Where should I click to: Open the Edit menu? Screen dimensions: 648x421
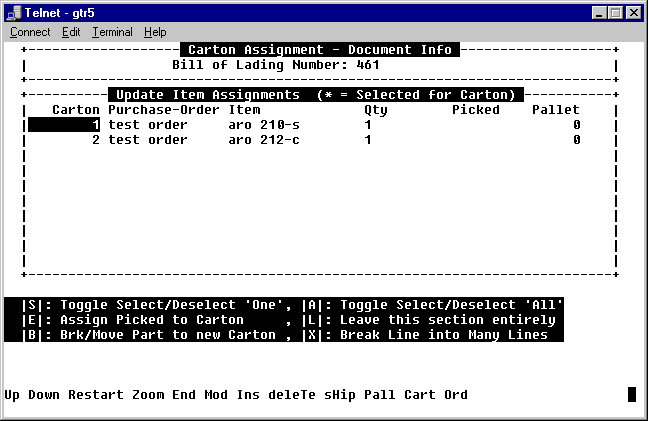71,32
